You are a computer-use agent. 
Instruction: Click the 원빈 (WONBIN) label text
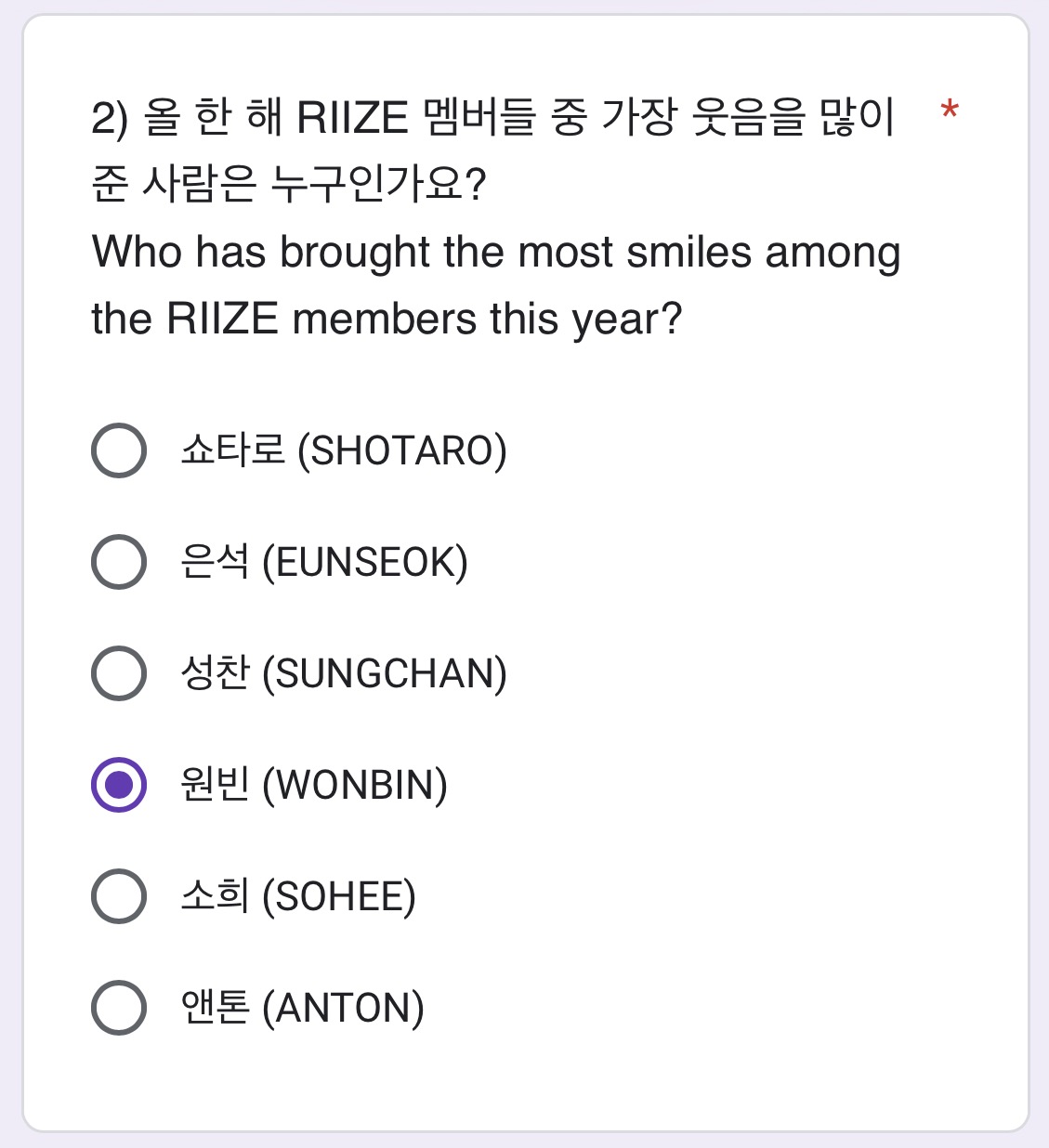pos(314,785)
